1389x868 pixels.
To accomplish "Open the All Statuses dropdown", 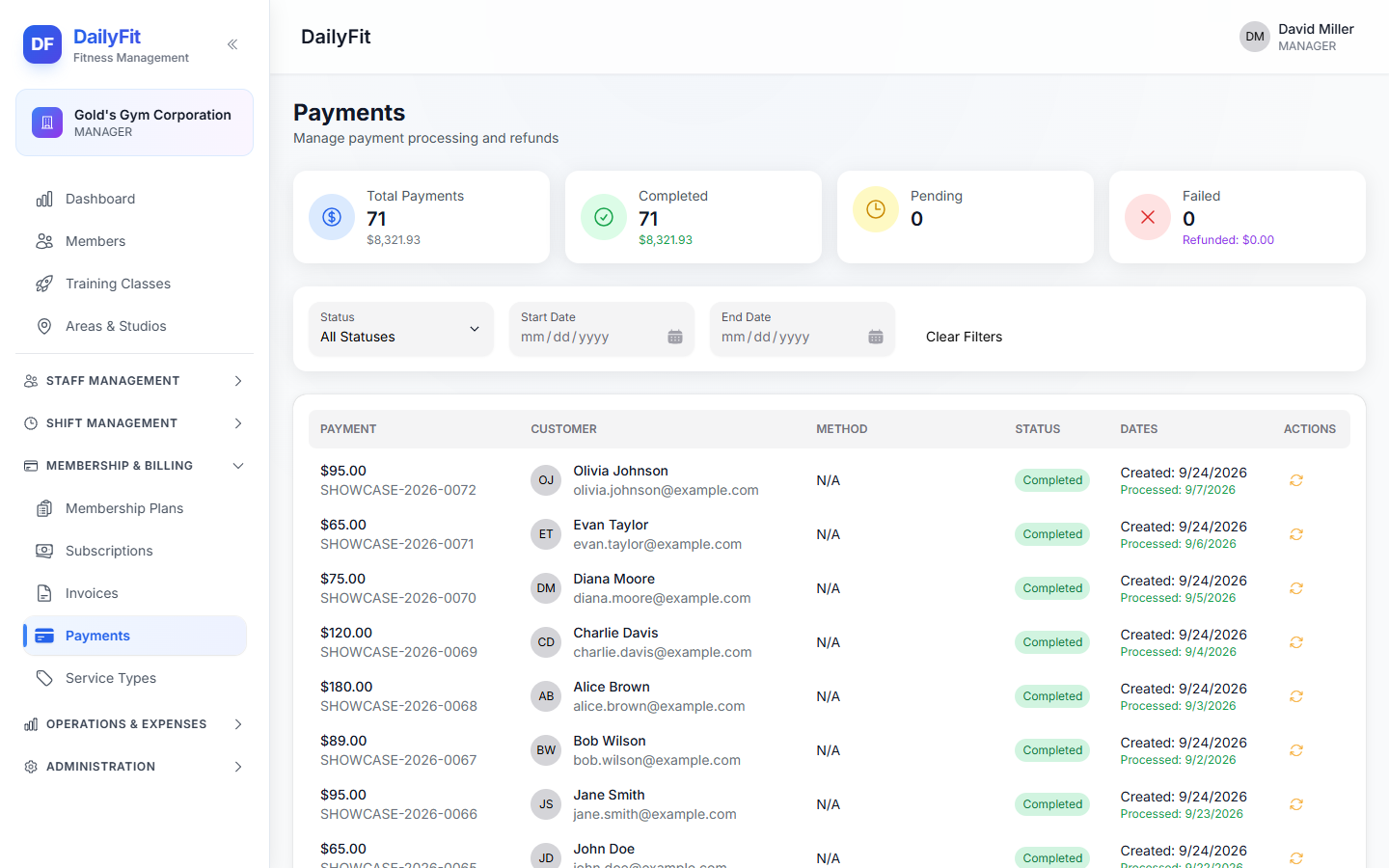I will coord(401,329).
